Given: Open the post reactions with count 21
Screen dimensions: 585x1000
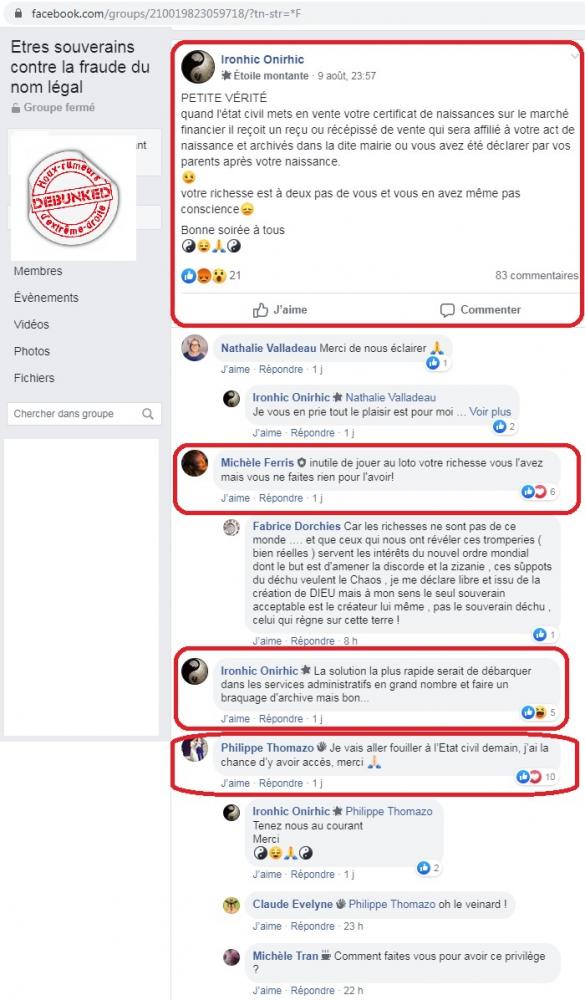Looking at the screenshot, I should point(211,276).
